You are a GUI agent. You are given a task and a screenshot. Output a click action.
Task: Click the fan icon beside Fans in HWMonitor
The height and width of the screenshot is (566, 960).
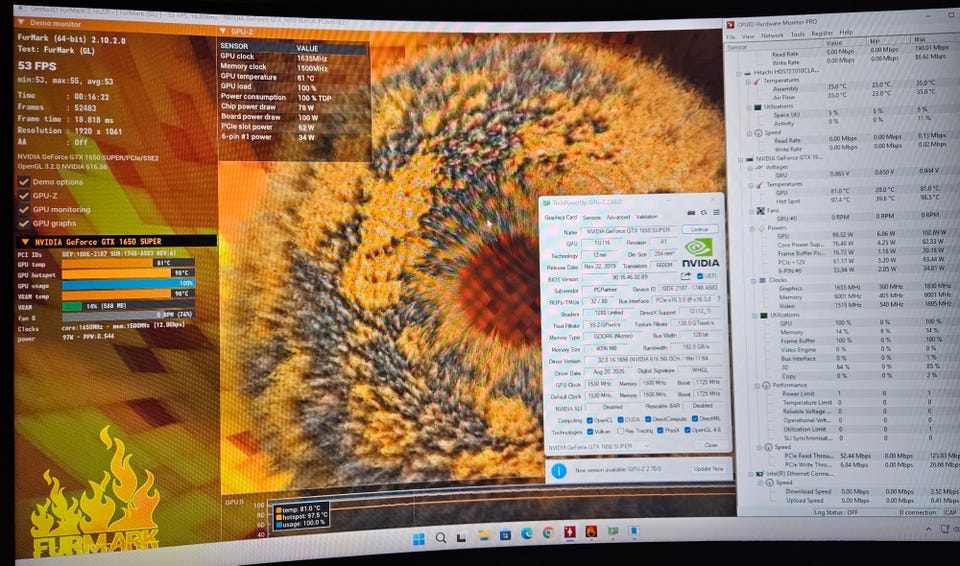pyautogui.click(x=760, y=211)
